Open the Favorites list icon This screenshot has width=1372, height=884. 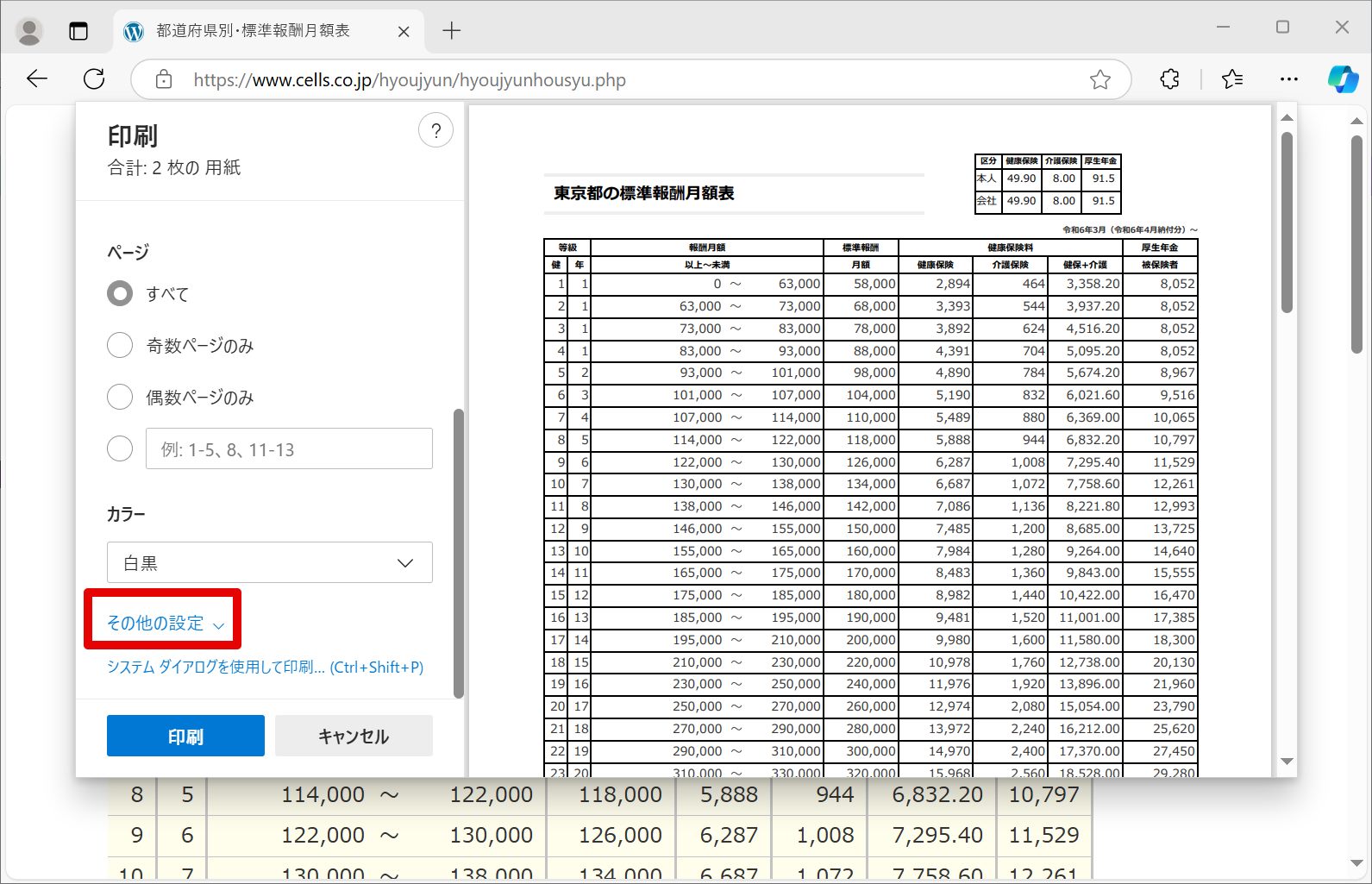pos(1232,79)
